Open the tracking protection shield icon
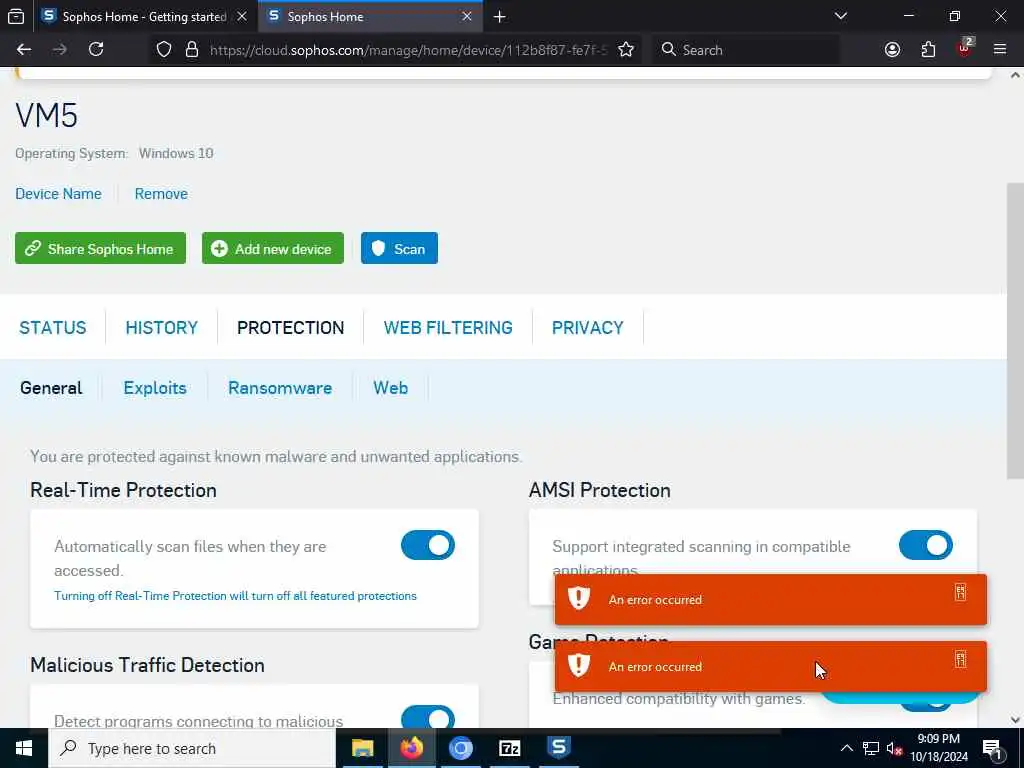The width and height of the screenshot is (1024, 768). pos(164,50)
